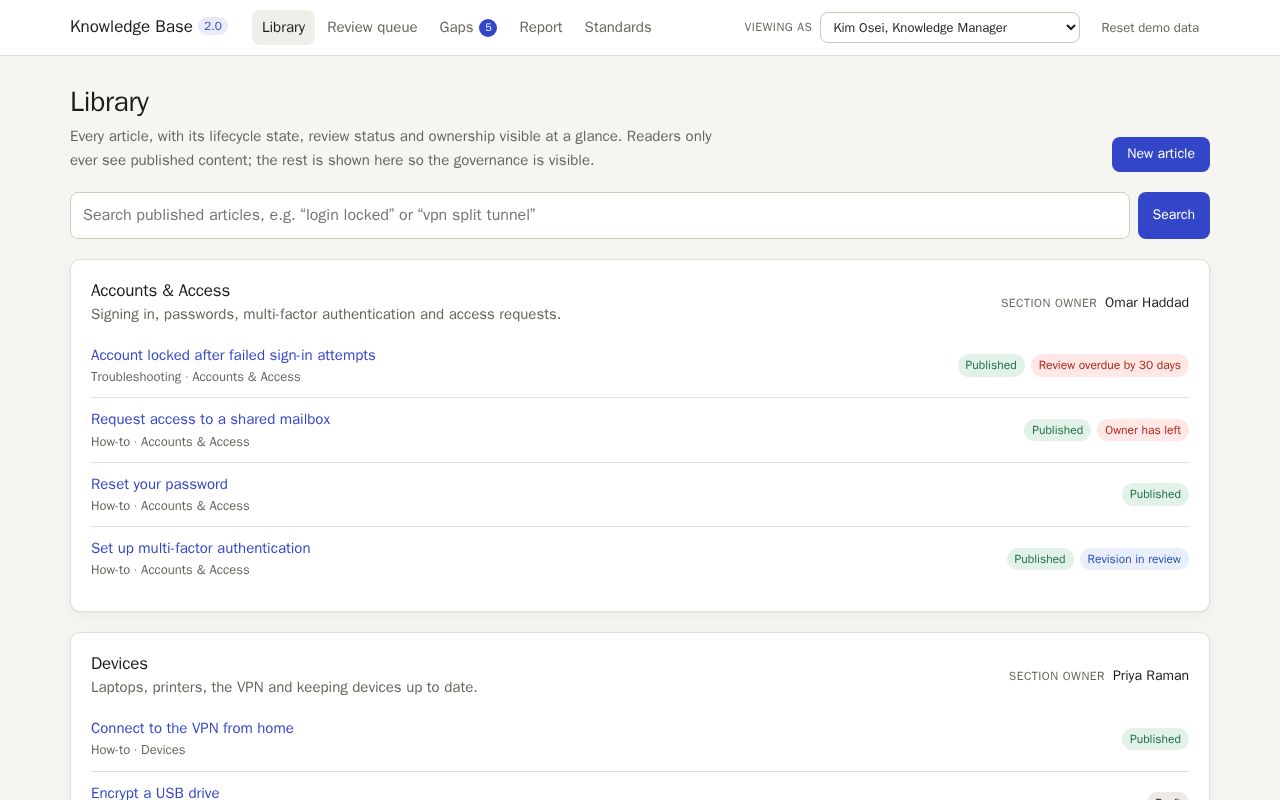Click section owner name Omar Haddad
Image resolution: width=1280 pixels, height=800 pixels.
click(x=1147, y=303)
